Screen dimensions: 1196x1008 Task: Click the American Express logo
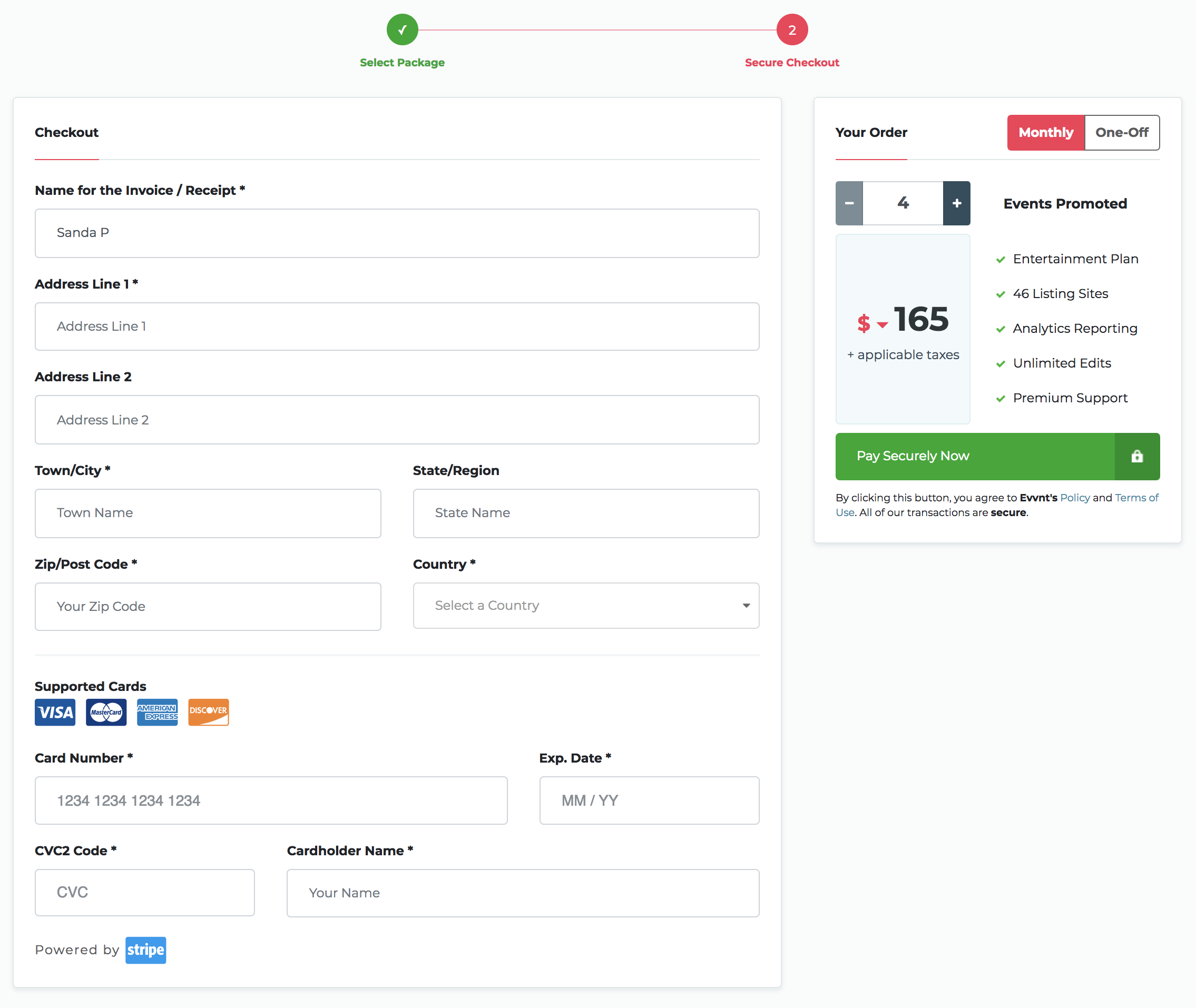(x=157, y=712)
